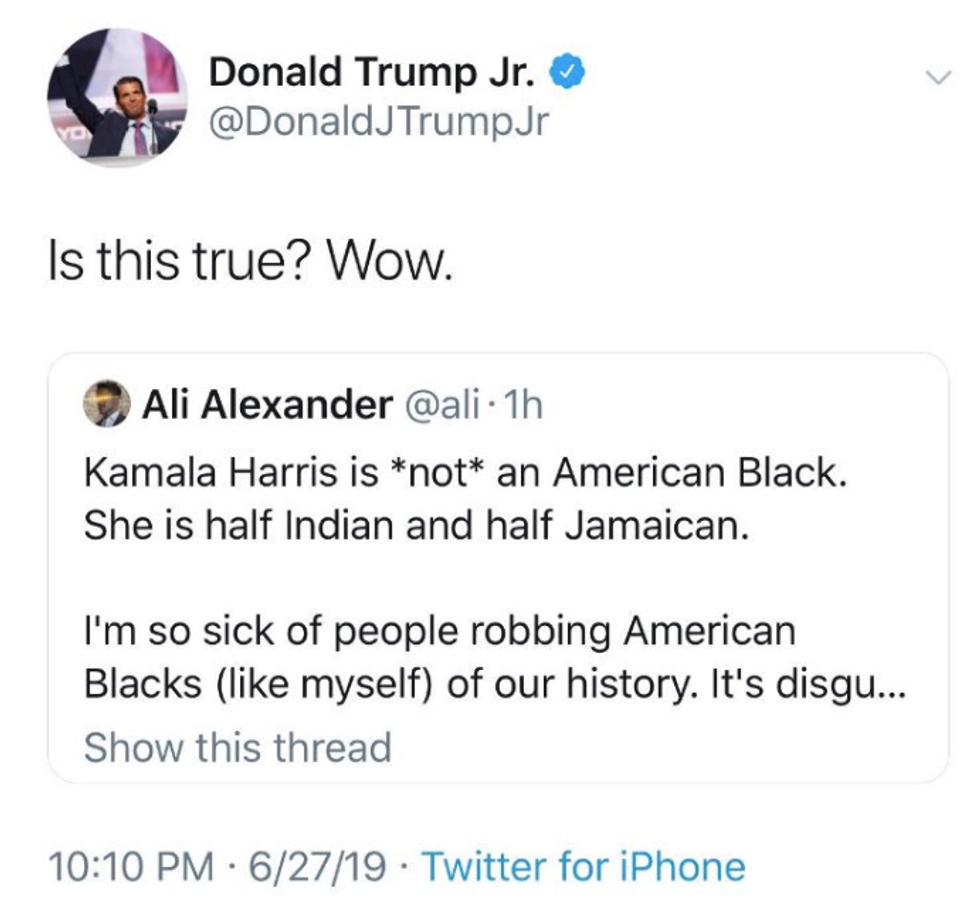The height and width of the screenshot is (905, 980).
Task: Open Donald Trump Jr.'s profile picture
Action: (x=117, y=100)
